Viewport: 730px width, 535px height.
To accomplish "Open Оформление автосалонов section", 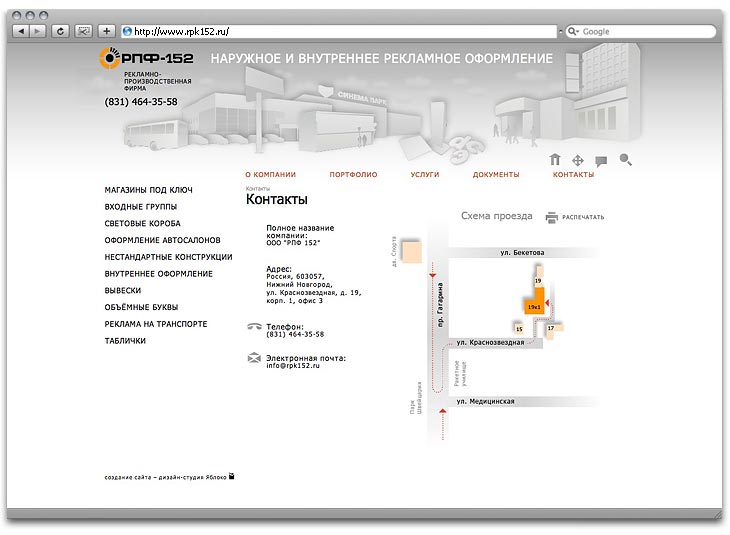I will pos(162,240).
